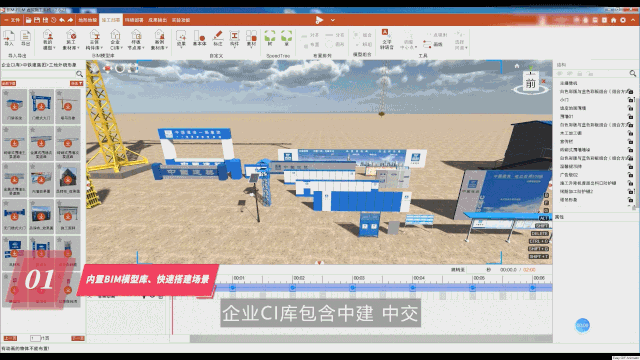This screenshot has width=640, height=360.
Task: Click the 导入 import icon
Action: (x=9, y=38)
